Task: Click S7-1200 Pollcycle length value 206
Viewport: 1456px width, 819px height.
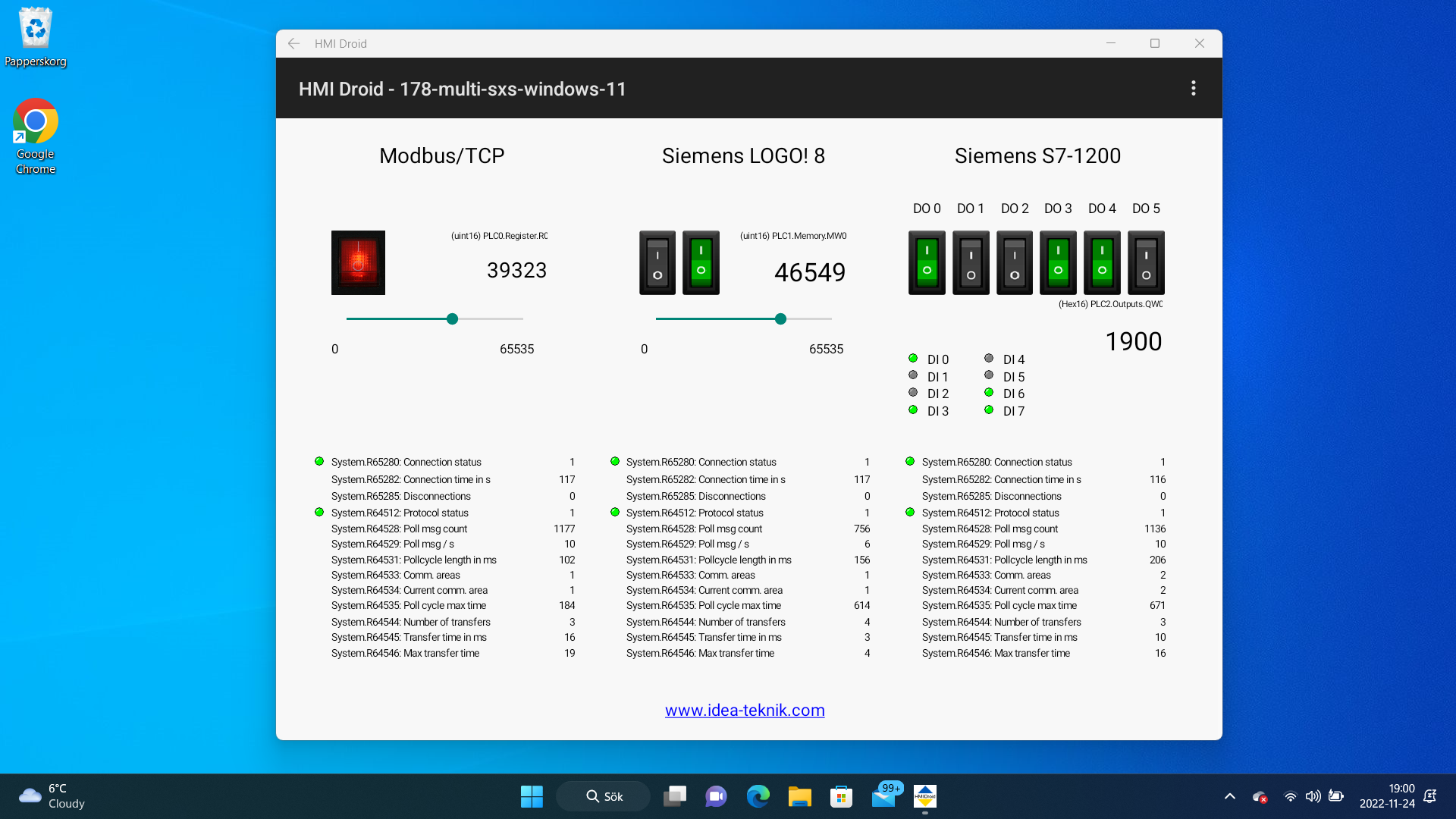Action: click(1157, 560)
